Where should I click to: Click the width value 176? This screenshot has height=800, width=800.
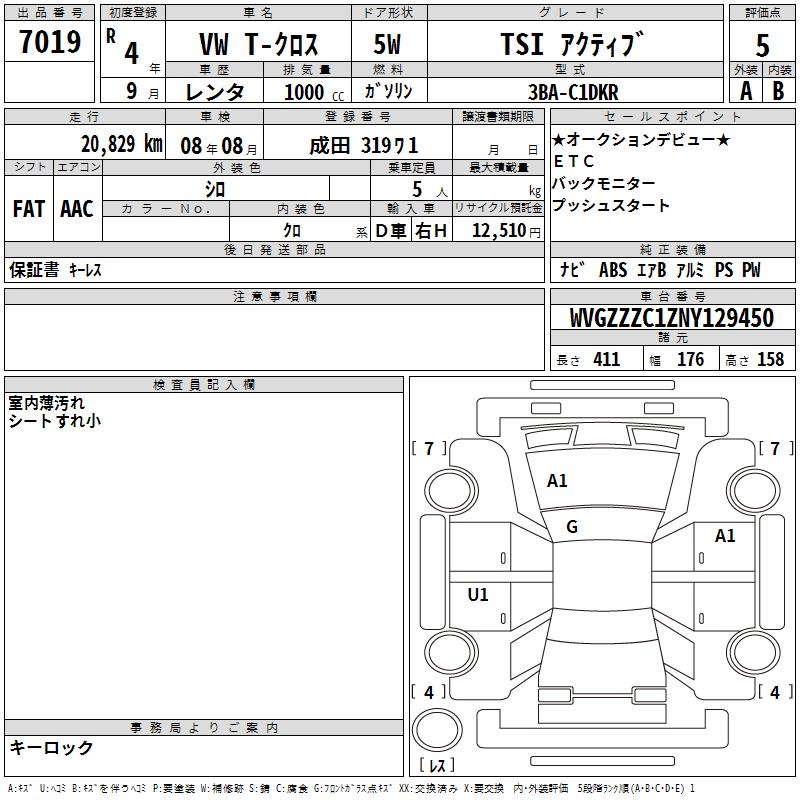click(x=691, y=359)
